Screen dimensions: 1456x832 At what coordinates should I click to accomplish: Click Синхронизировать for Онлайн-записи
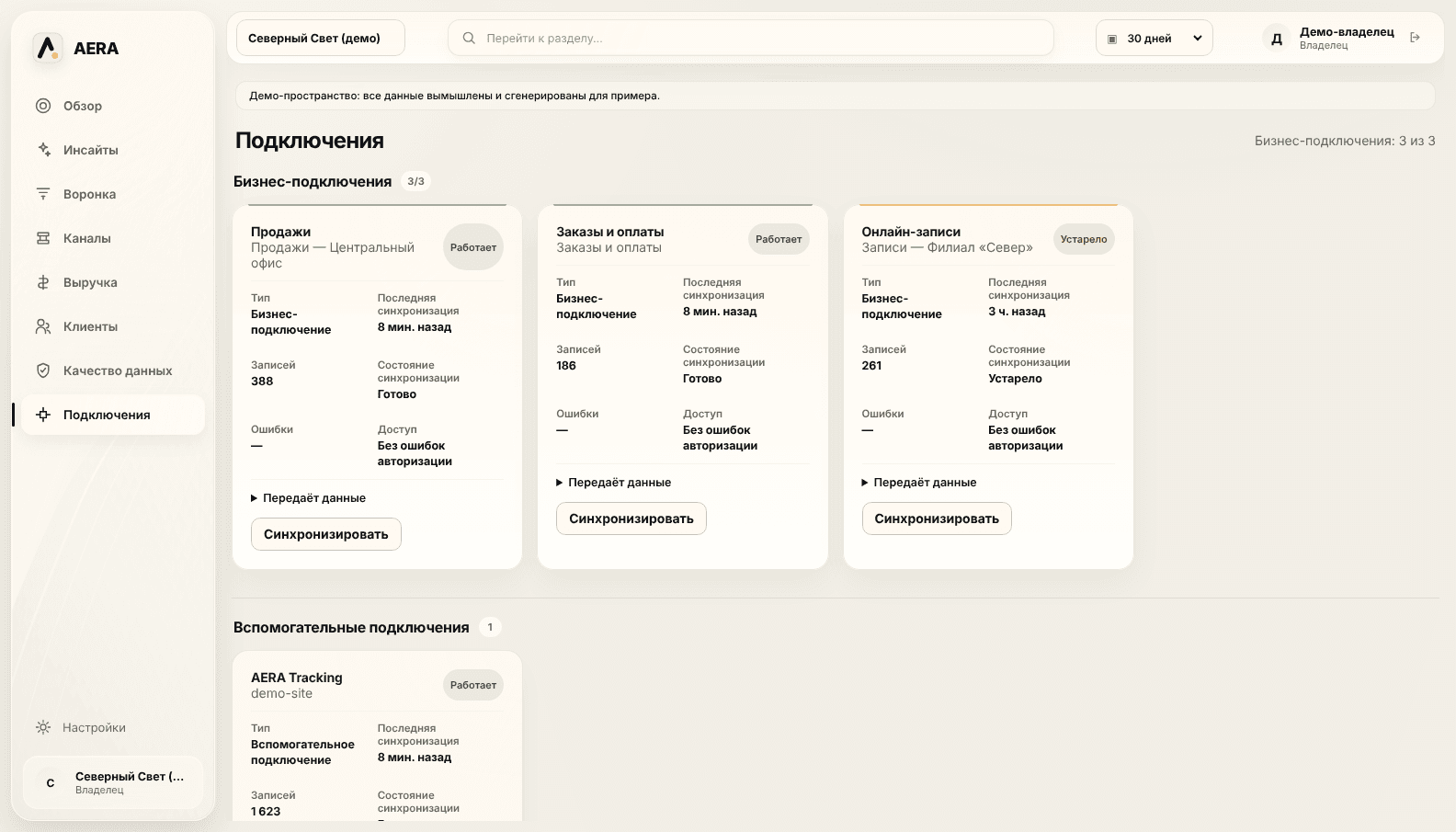(x=937, y=519)
